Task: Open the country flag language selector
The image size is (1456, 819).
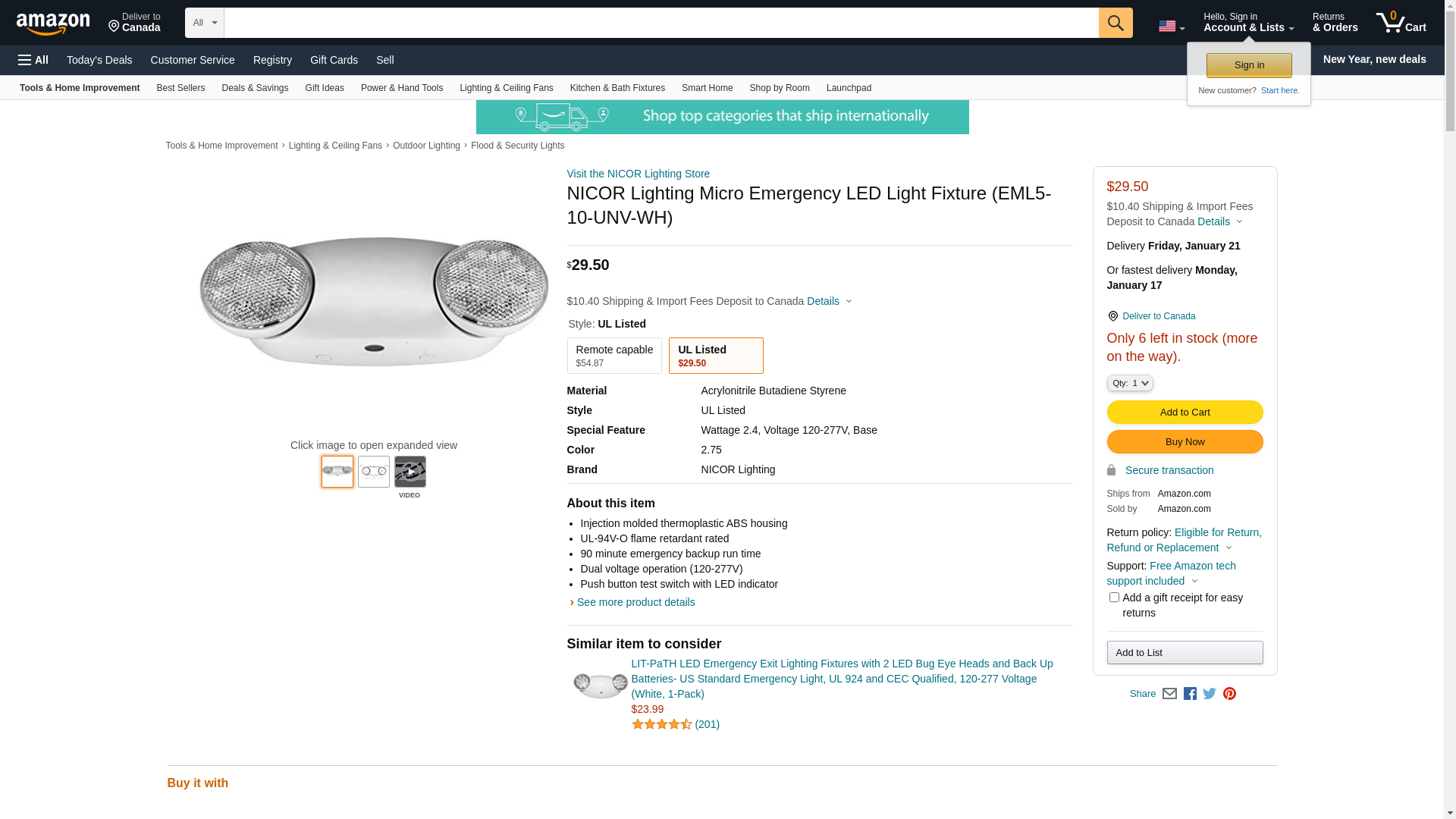Action: pos(1171,27)
